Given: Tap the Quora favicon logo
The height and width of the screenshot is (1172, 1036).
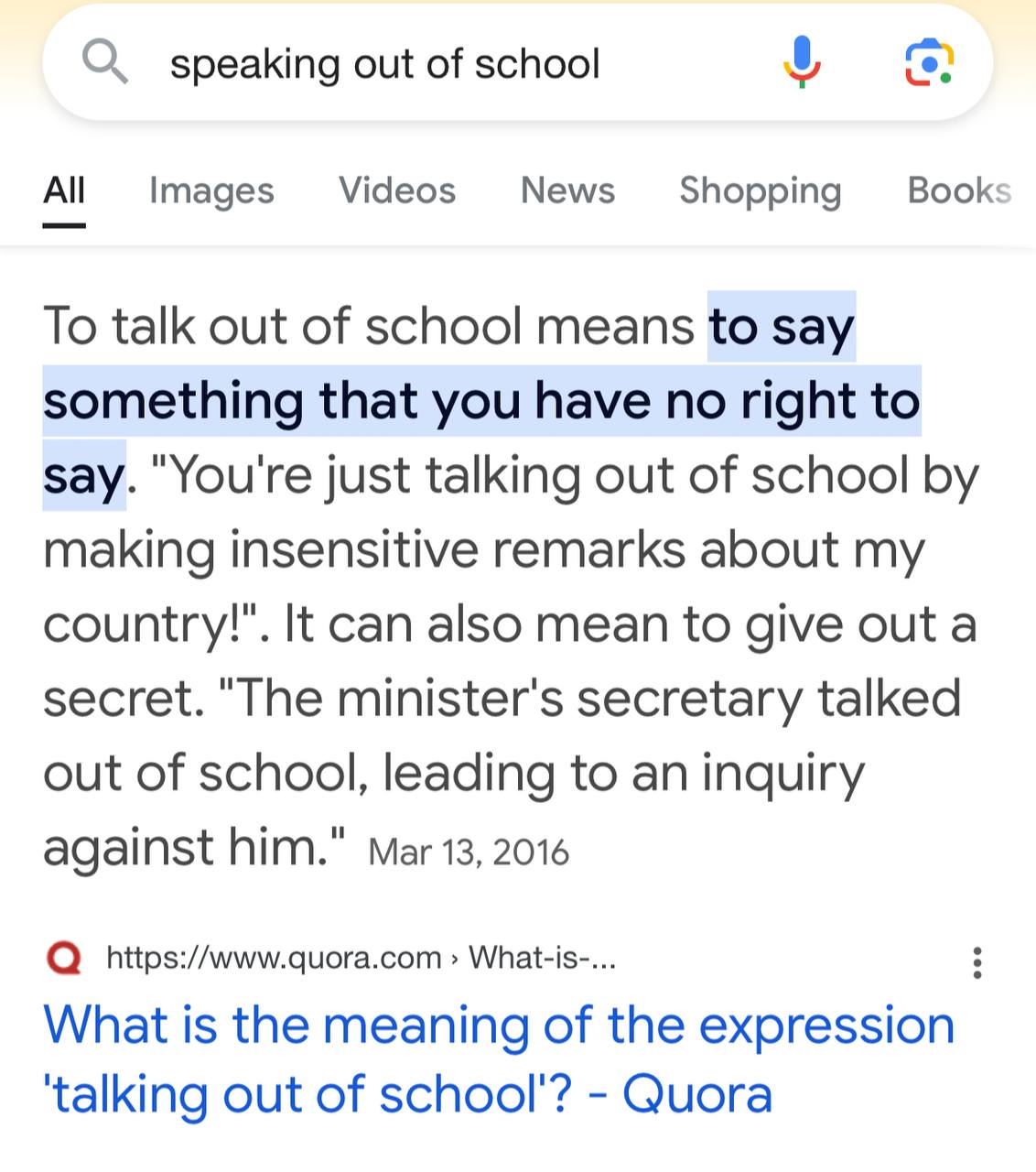Looking at the screenshot, I should pos(64,959).
